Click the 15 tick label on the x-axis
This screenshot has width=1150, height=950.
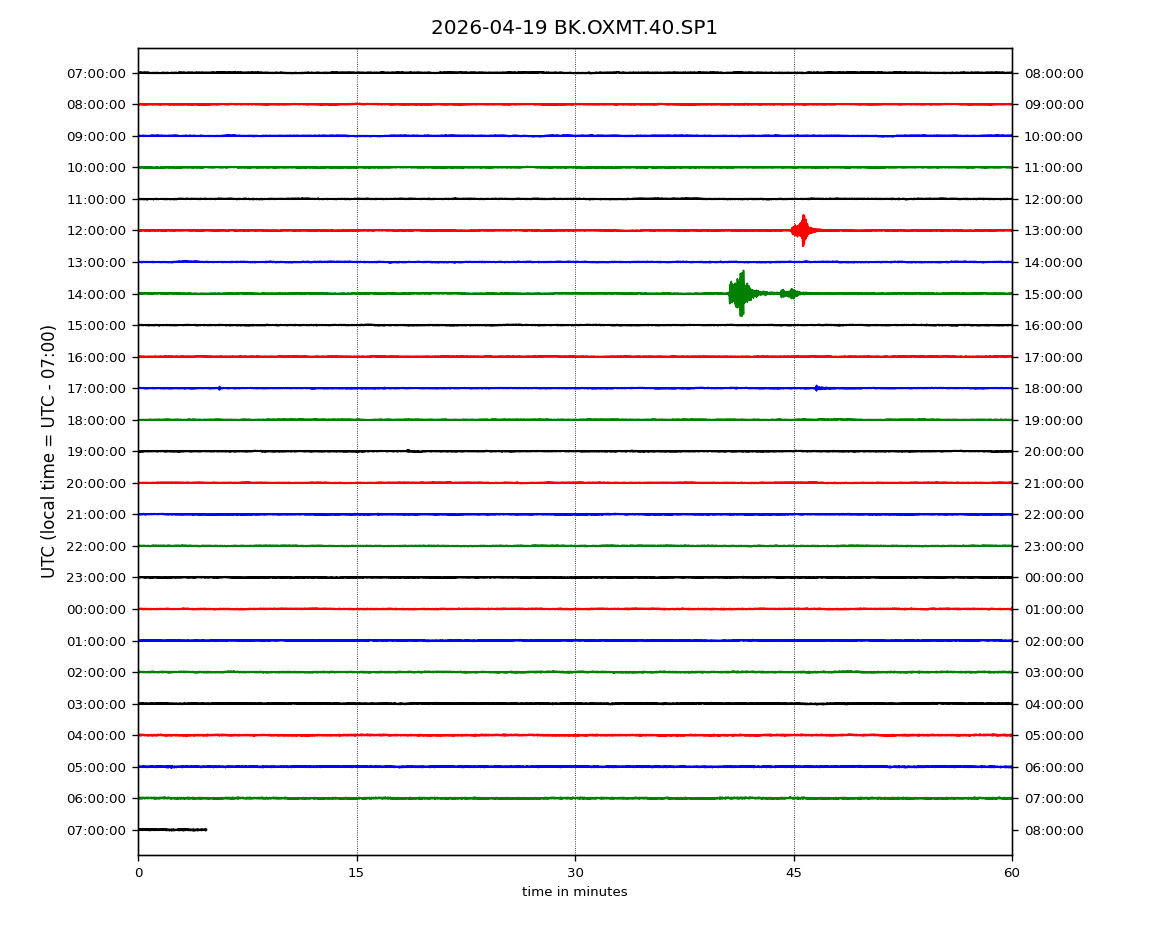point(356,873)
